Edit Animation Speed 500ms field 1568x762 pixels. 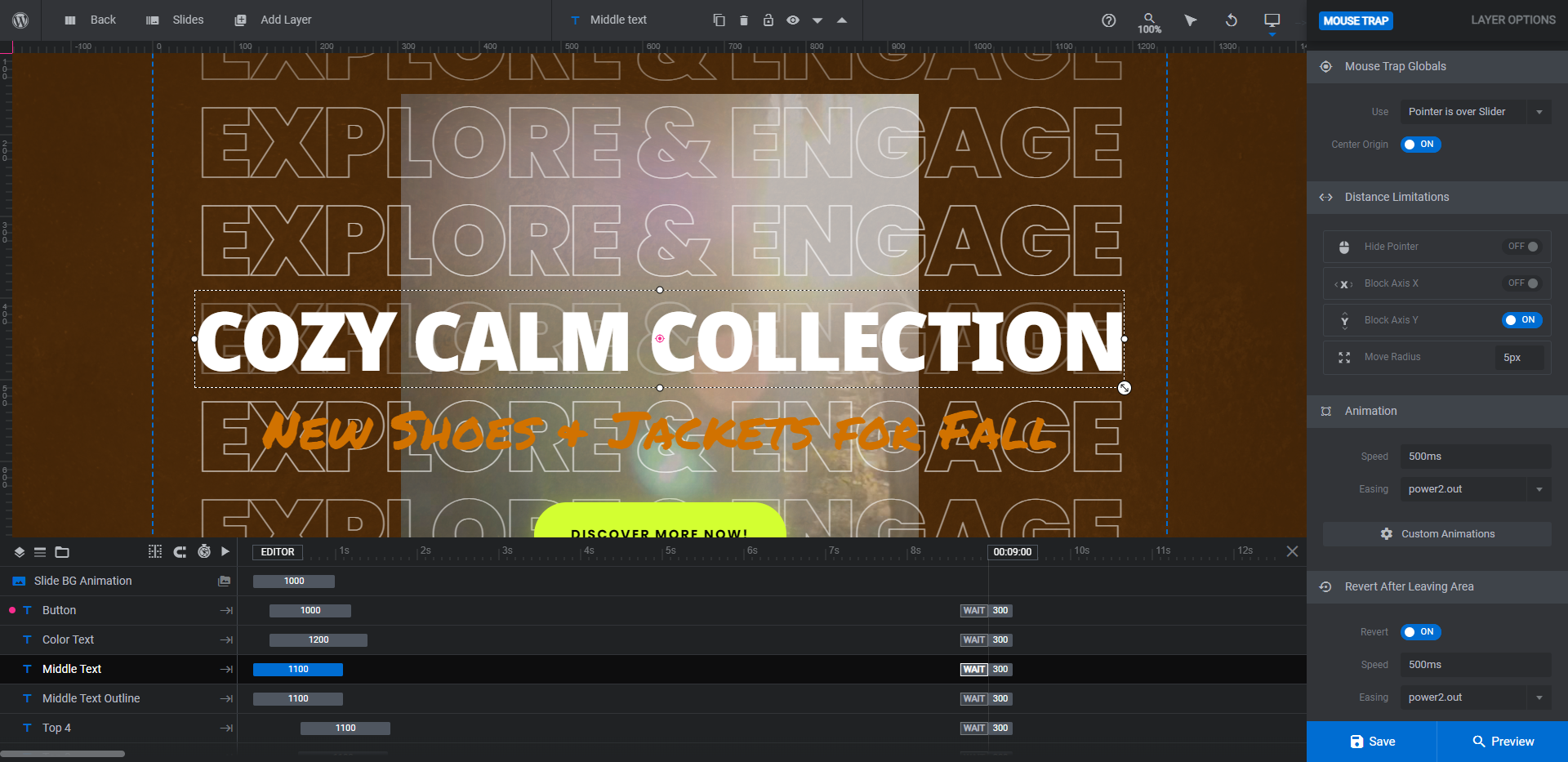click(x=1476, y=457)
